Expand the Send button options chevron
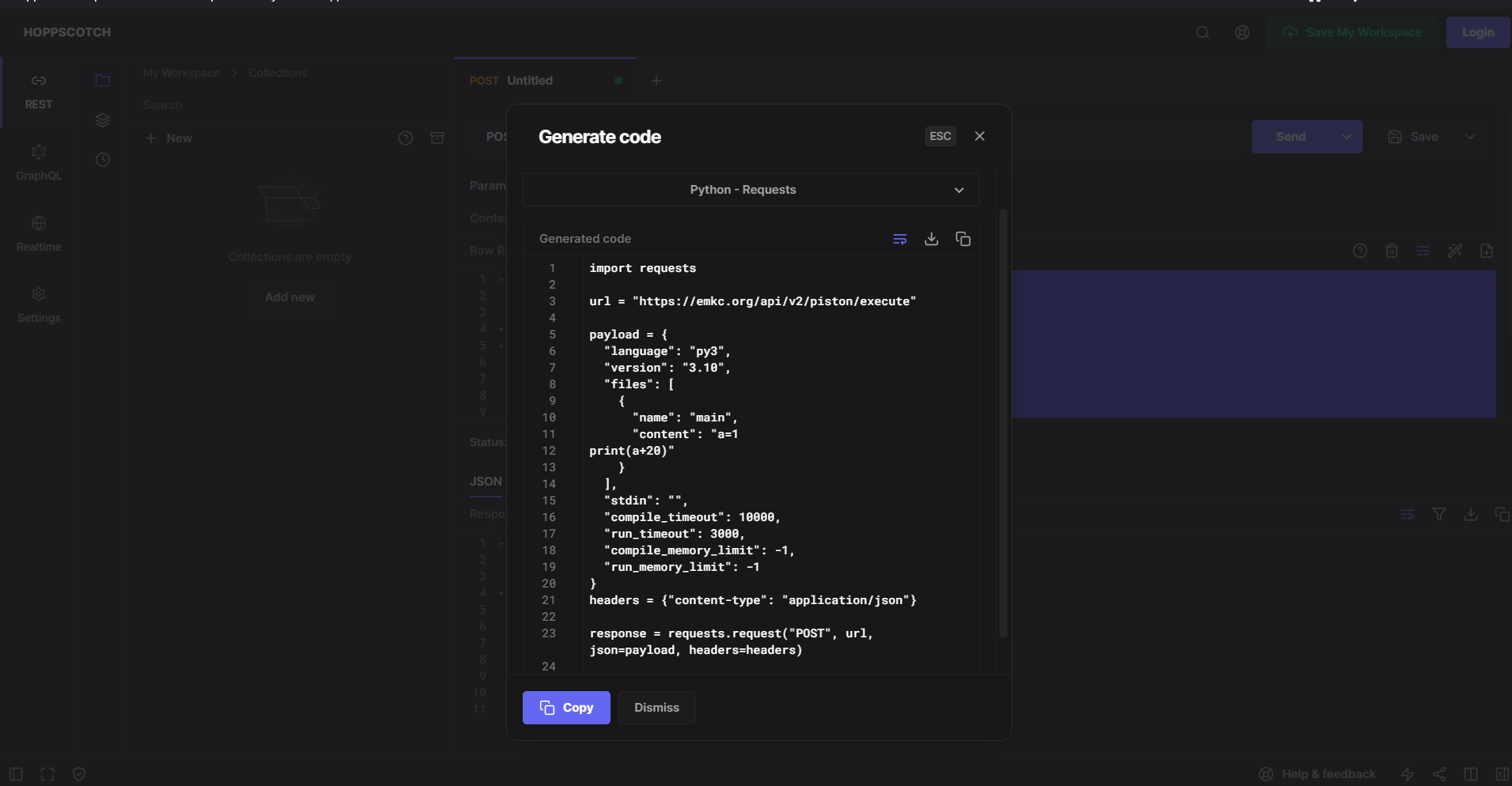Viewport: 1512px width, 786px height. (1346, 136)
